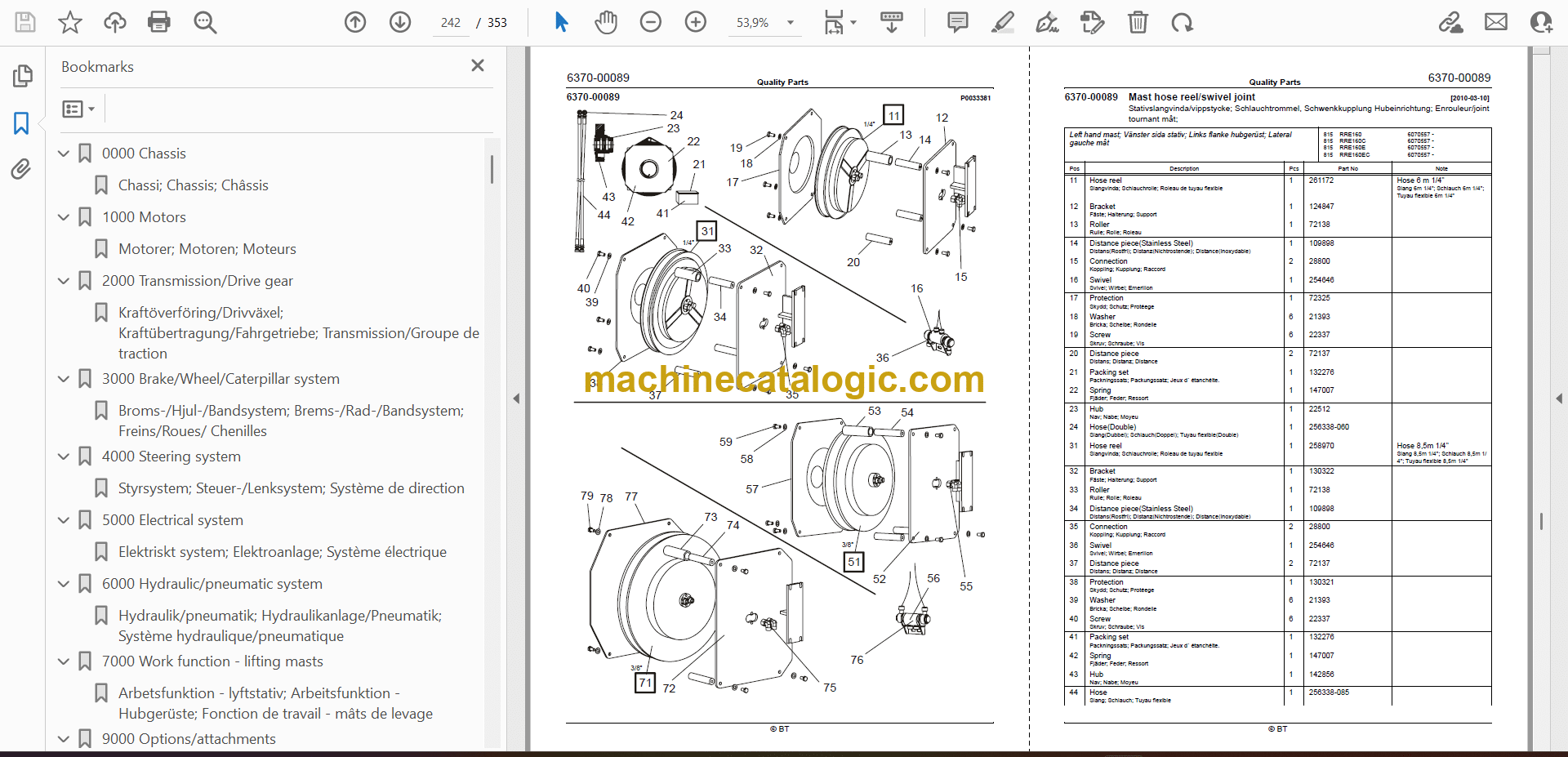Open the zoom level dropdown
The width and height of the screenshot is (1568, 757).
click(790, 23)
